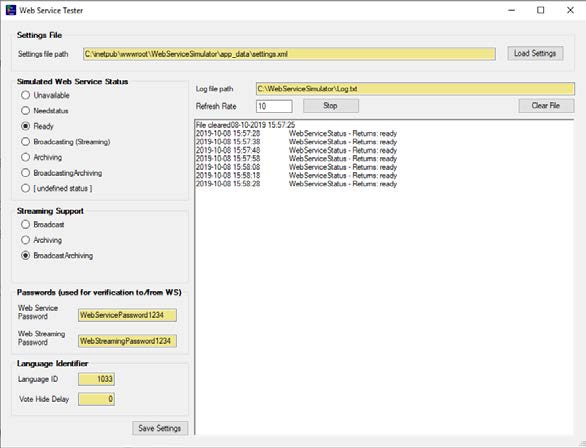Maximize the Web Service Tester window
The height and width of the screenshot is (448, 586).
(x=540, y=10)
